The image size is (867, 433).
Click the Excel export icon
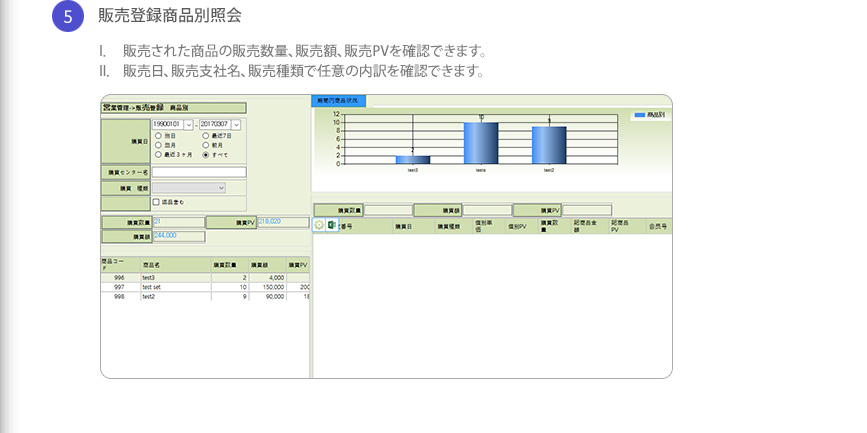coord(332,225)
